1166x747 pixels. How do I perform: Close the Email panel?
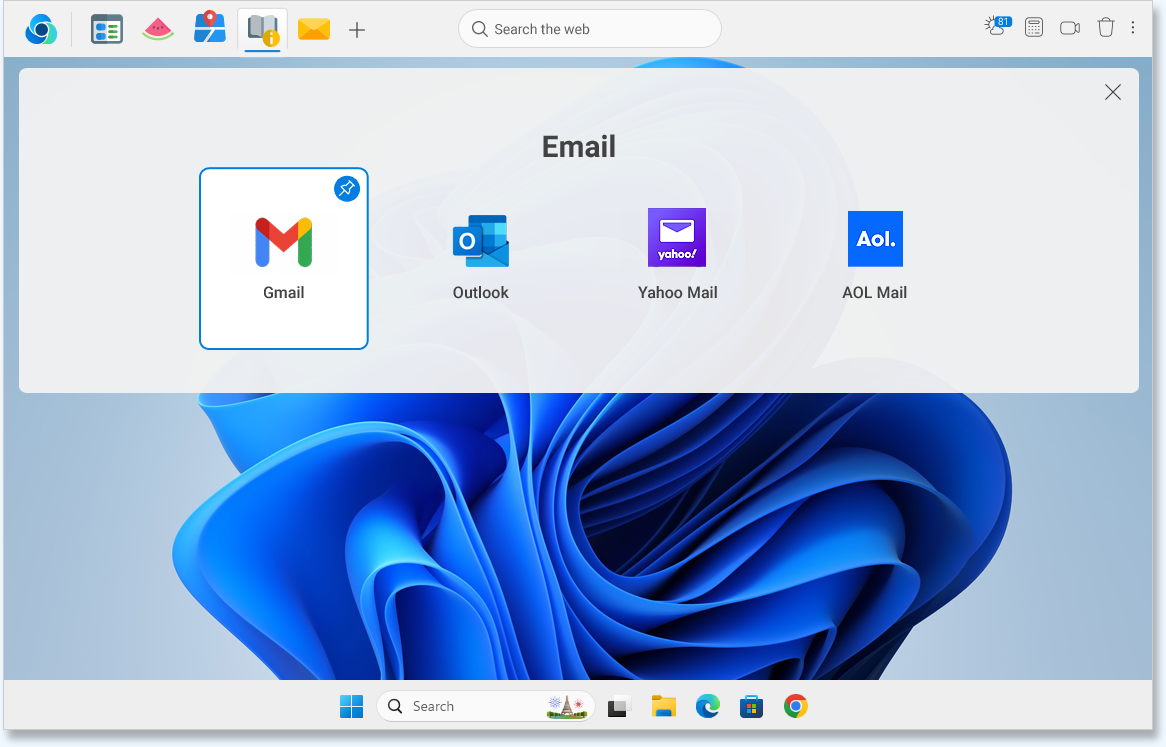(x=1112, y=92)
